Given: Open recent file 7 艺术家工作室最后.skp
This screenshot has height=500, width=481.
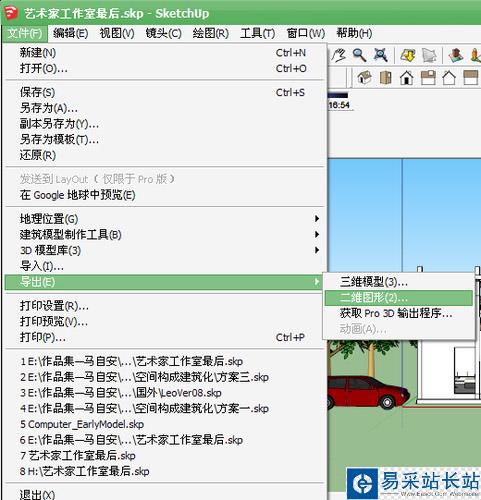Looking at the screenshot, I should (164, 456).
